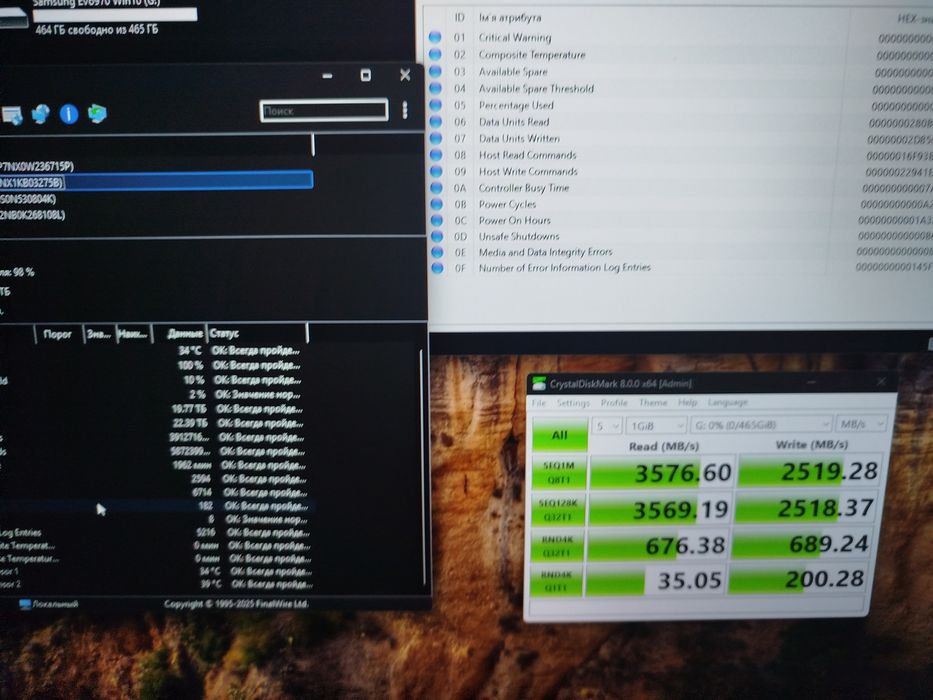
Task: Open the Profile menu in CrystalDiskMark
Action: pyautogui.click(x=614, y=403)
